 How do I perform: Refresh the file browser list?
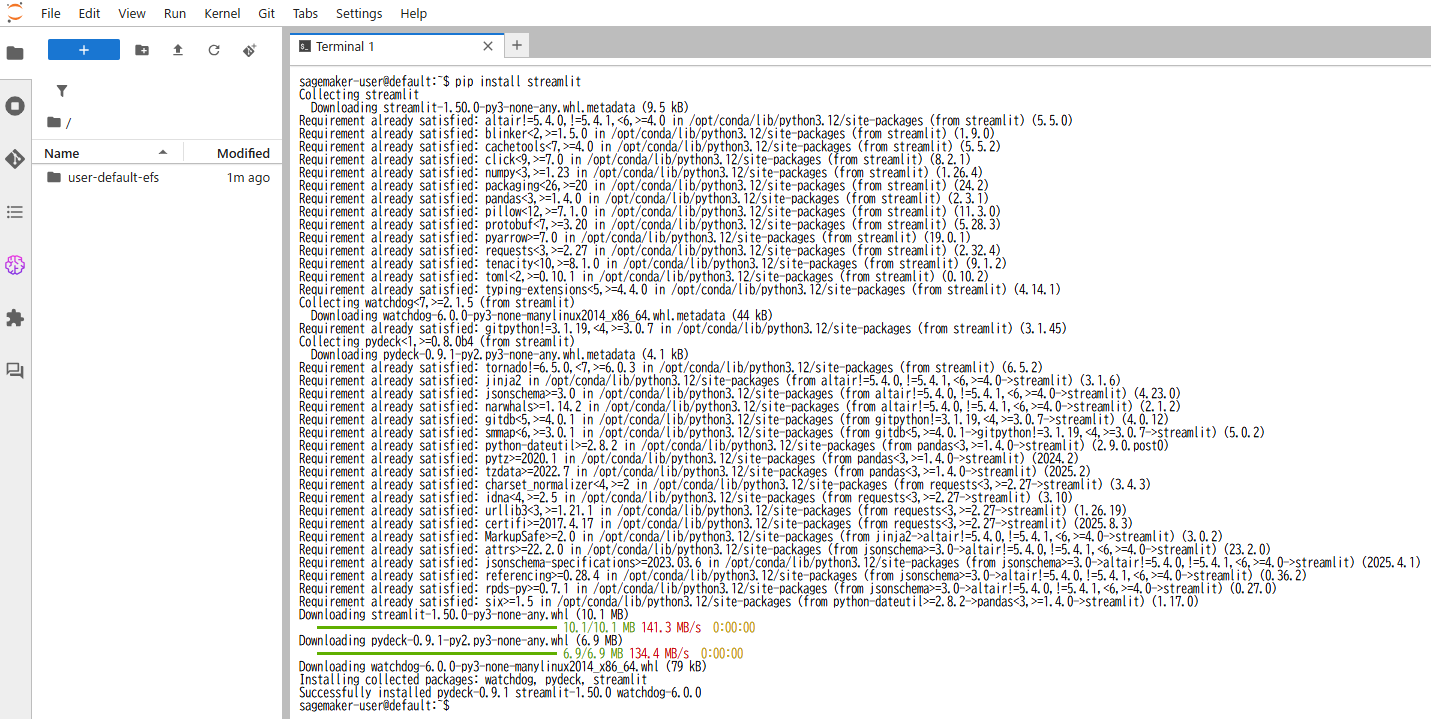coord(214,50)
